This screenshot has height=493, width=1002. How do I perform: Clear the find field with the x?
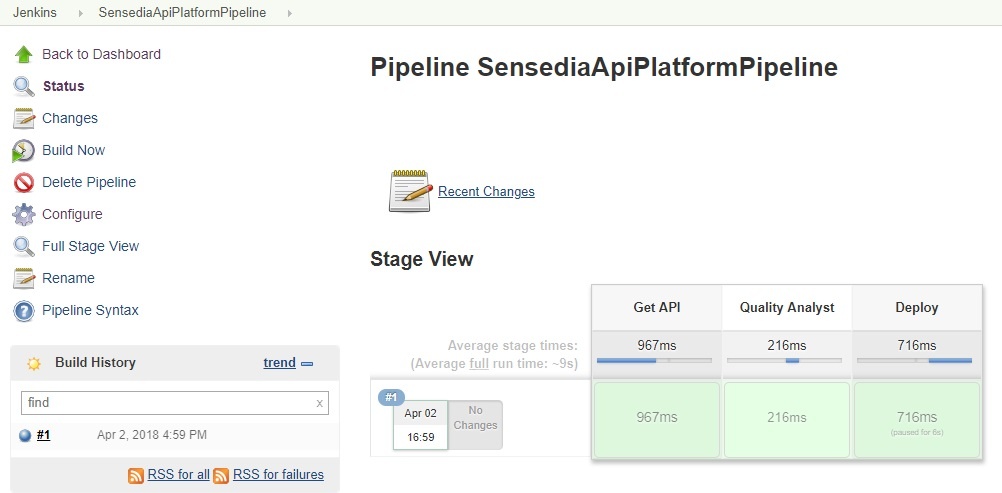click(320, 403)
